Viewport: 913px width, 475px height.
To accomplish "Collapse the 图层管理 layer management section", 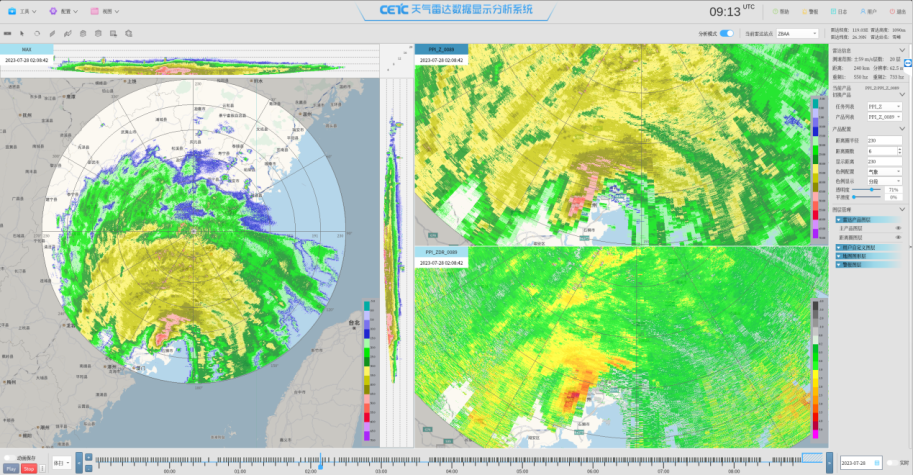I will pyautogui.click(x=903, y=210).
